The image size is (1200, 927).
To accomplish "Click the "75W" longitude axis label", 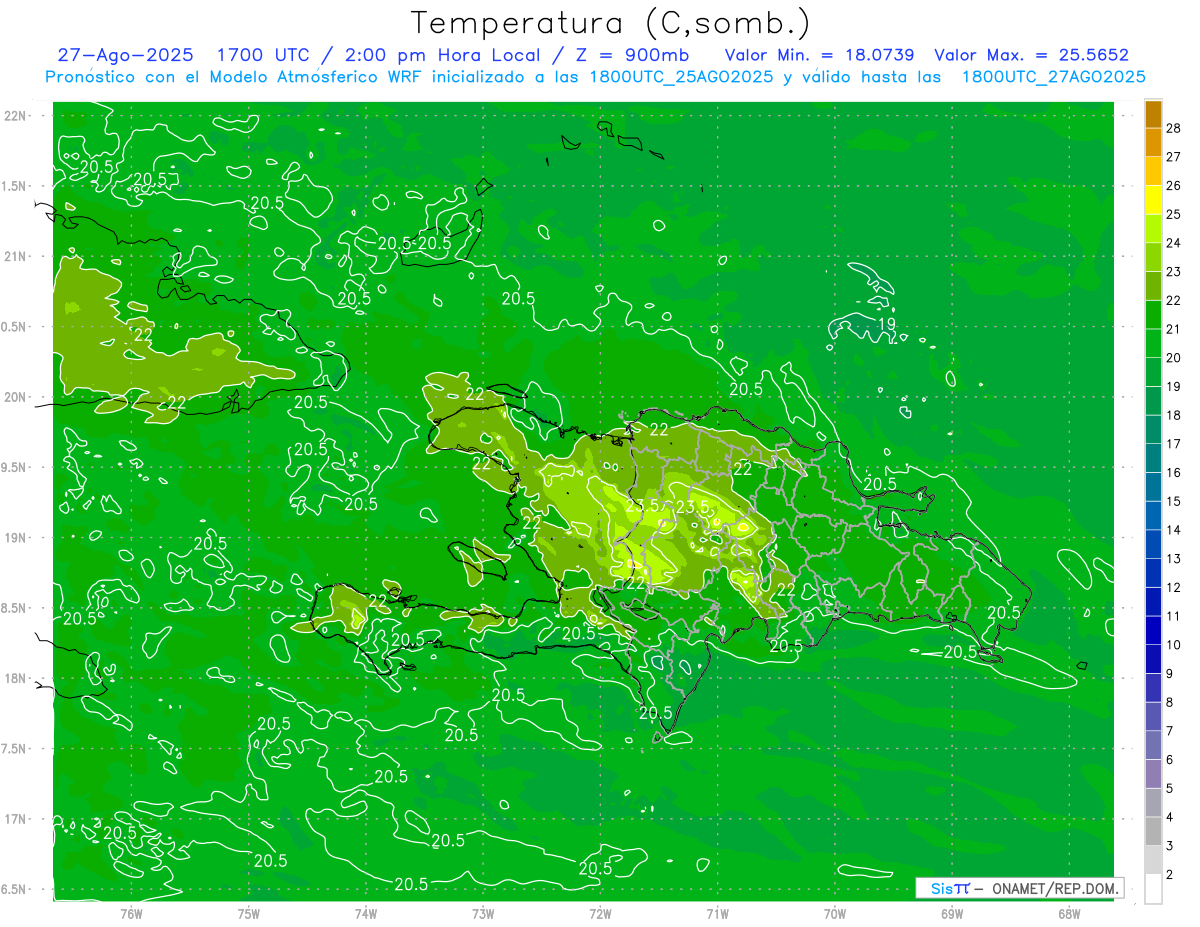I will point(249,913).
